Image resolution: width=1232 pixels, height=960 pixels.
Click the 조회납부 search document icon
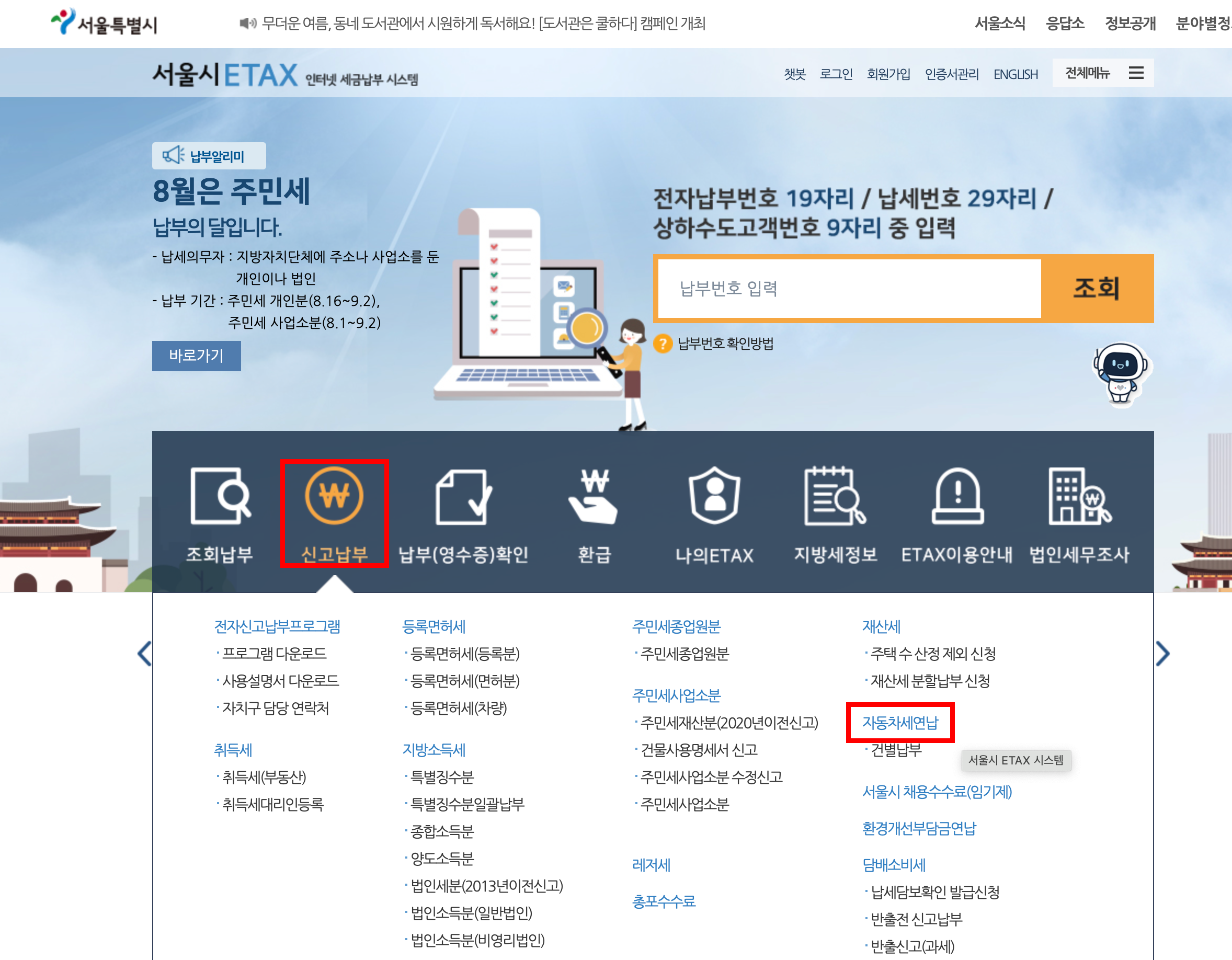pos(220,496)
